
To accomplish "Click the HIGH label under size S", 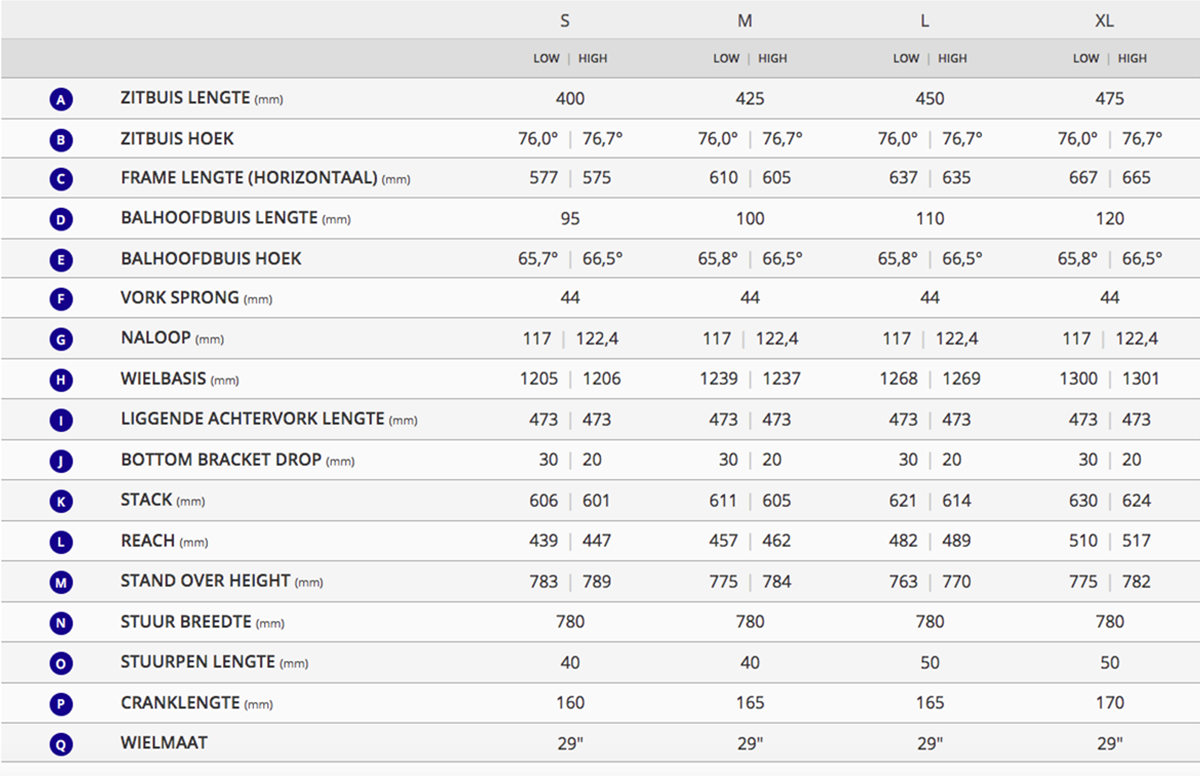I will (x=592, y=59).
